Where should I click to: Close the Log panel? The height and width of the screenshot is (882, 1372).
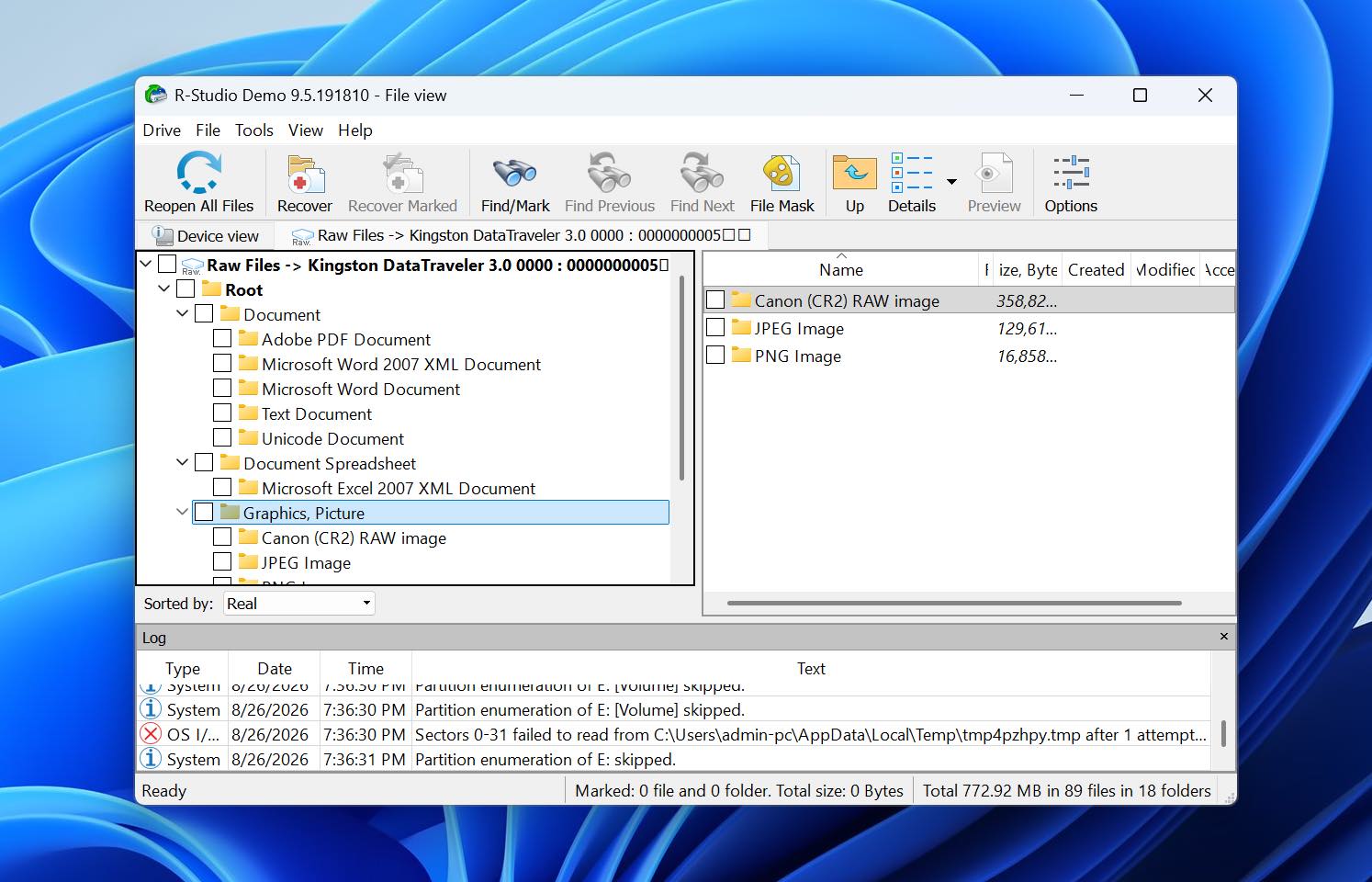tap(1223, 637)
